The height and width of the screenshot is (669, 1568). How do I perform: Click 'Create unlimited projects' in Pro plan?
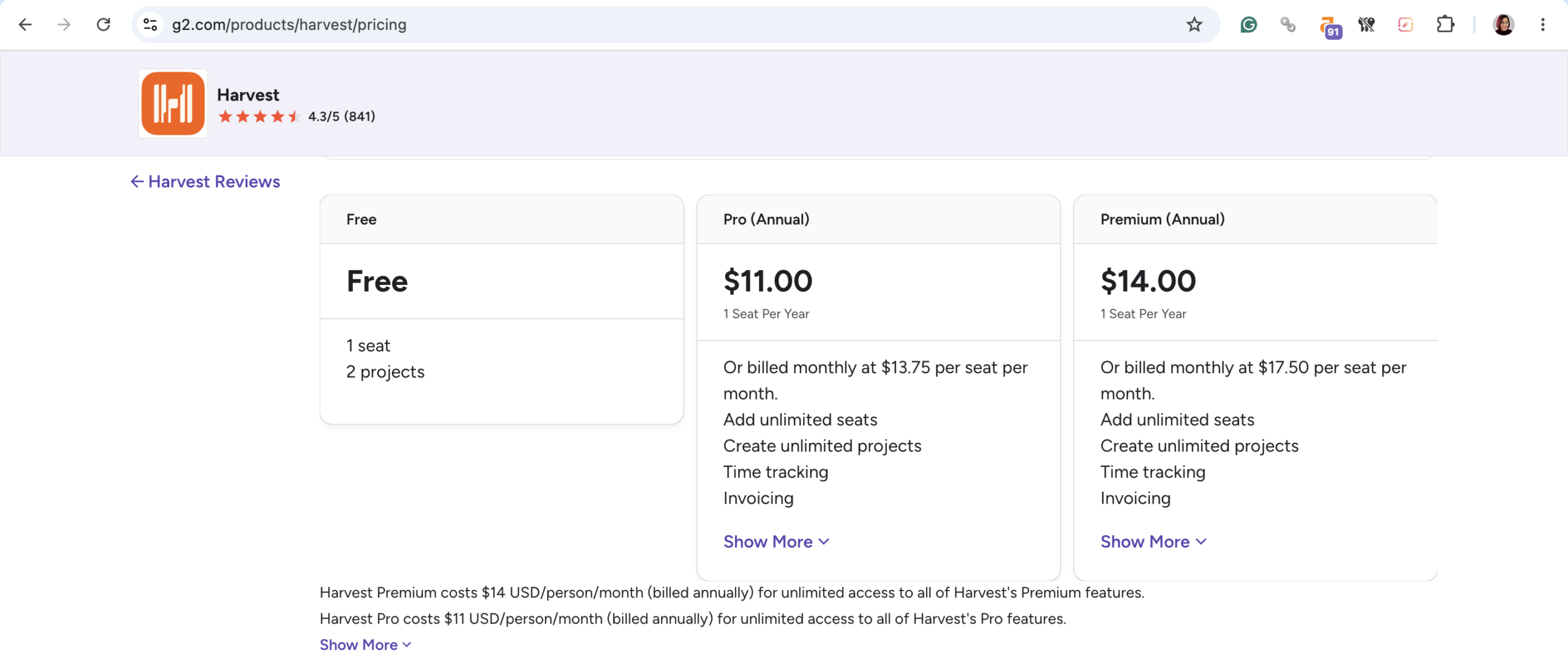(x=823, y=446)
